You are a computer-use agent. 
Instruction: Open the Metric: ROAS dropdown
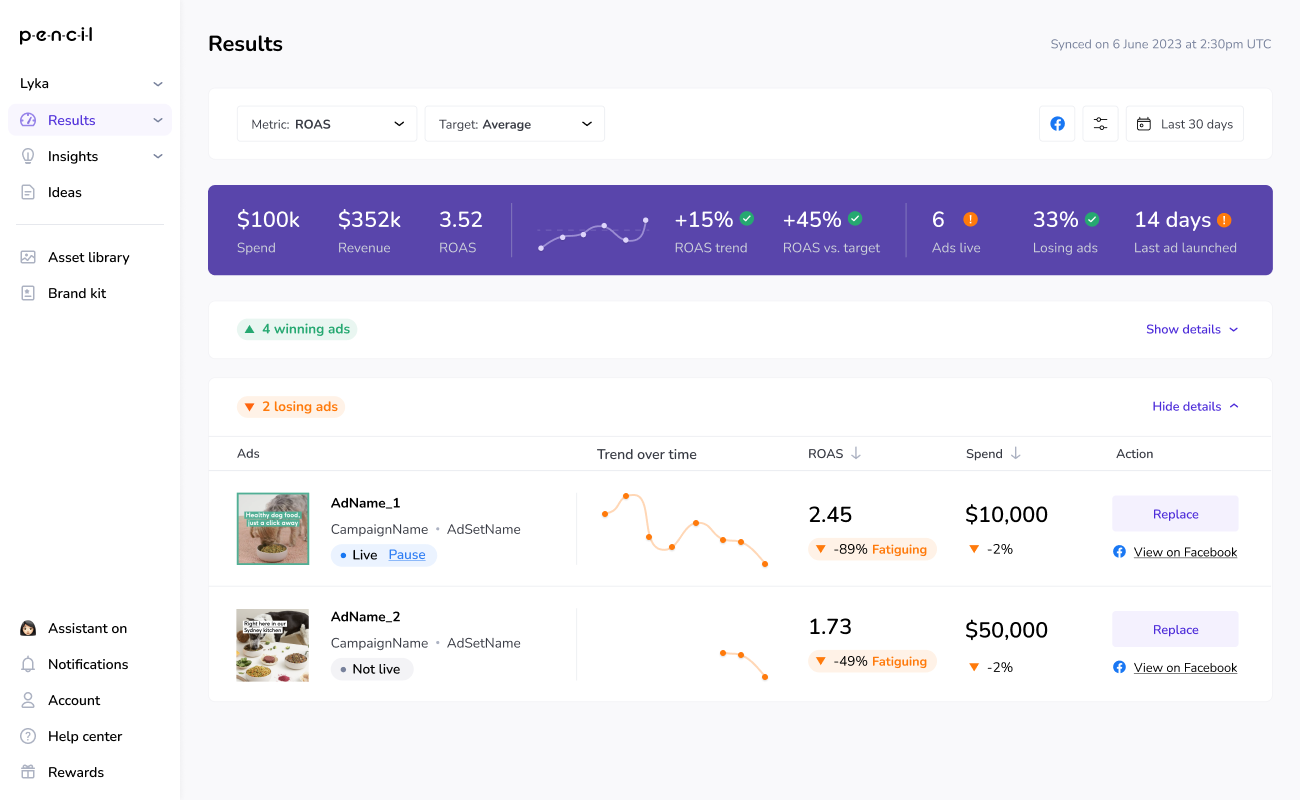(327, 124)
